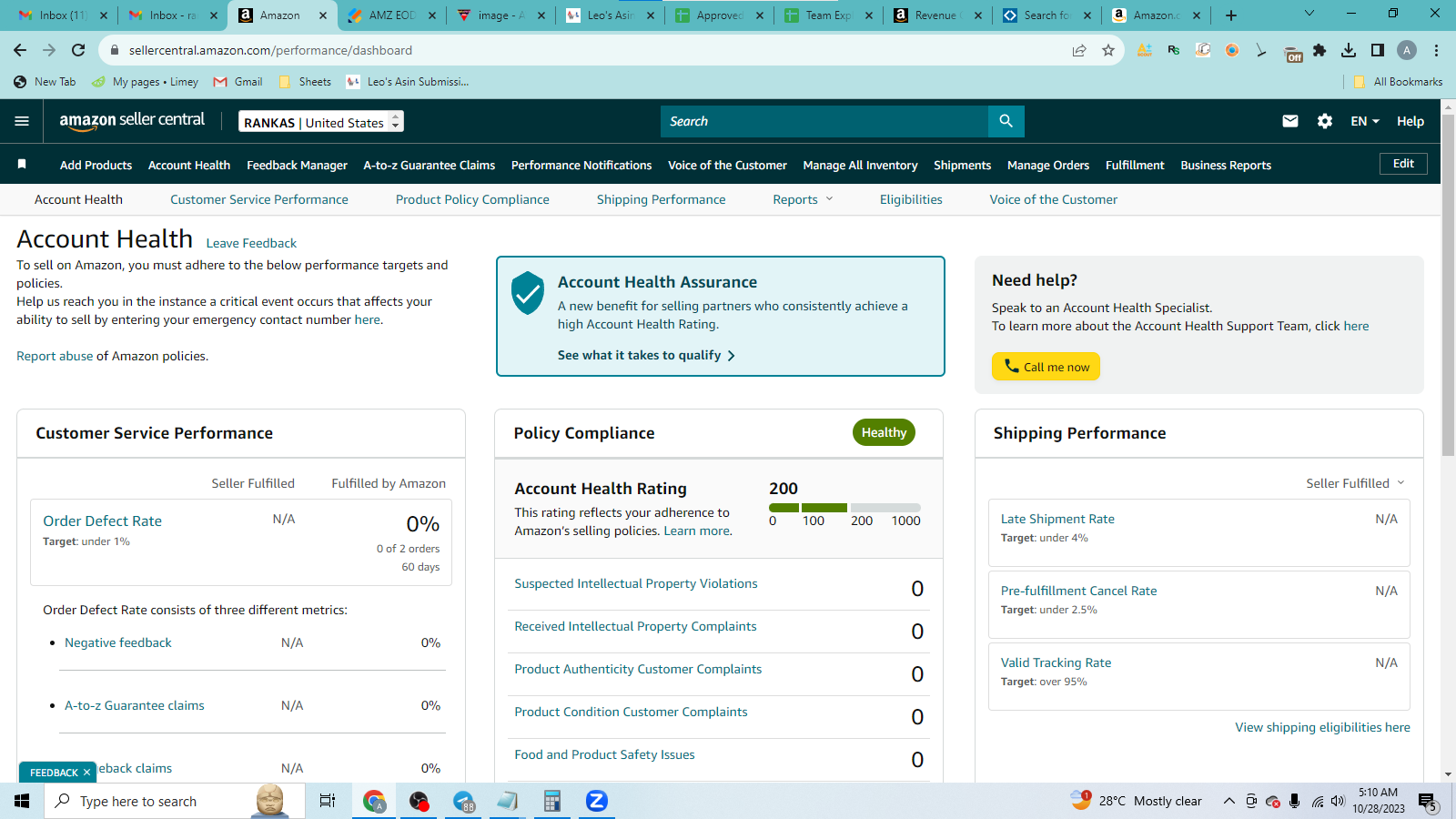
Task: Switch to the Shipping Performance tab
Action: point(662,199)
